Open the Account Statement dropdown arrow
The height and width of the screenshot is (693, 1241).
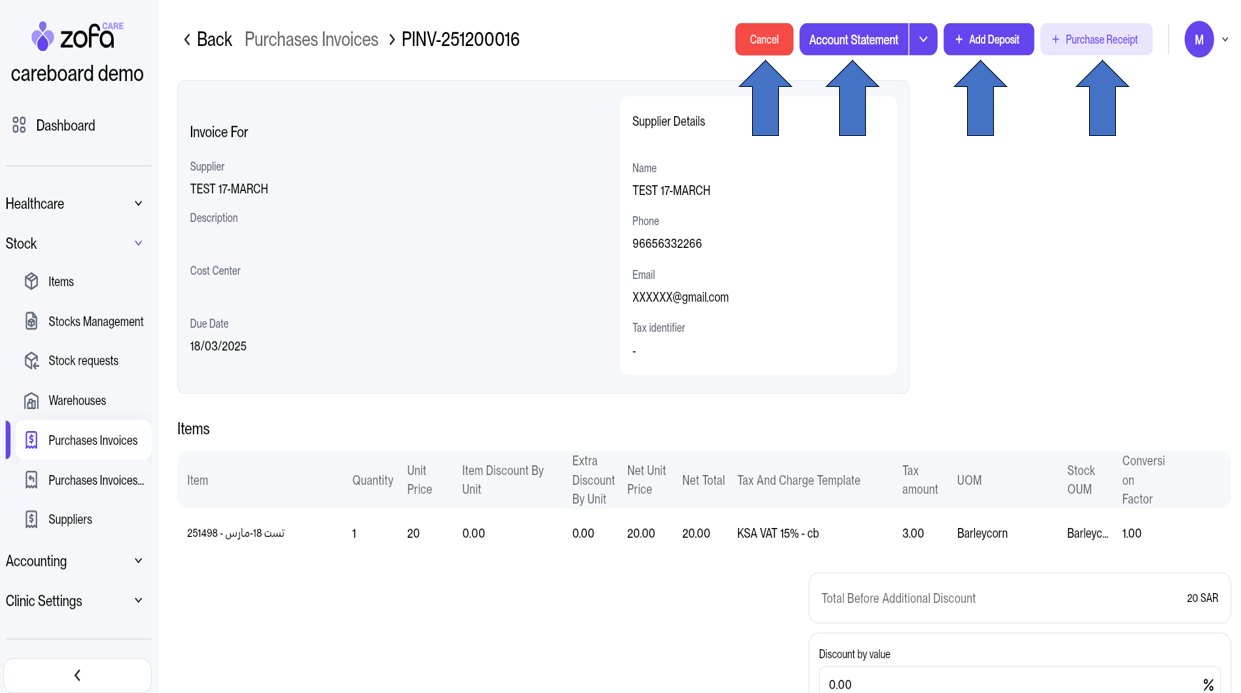pyautogui.click(x=923, y=40)
